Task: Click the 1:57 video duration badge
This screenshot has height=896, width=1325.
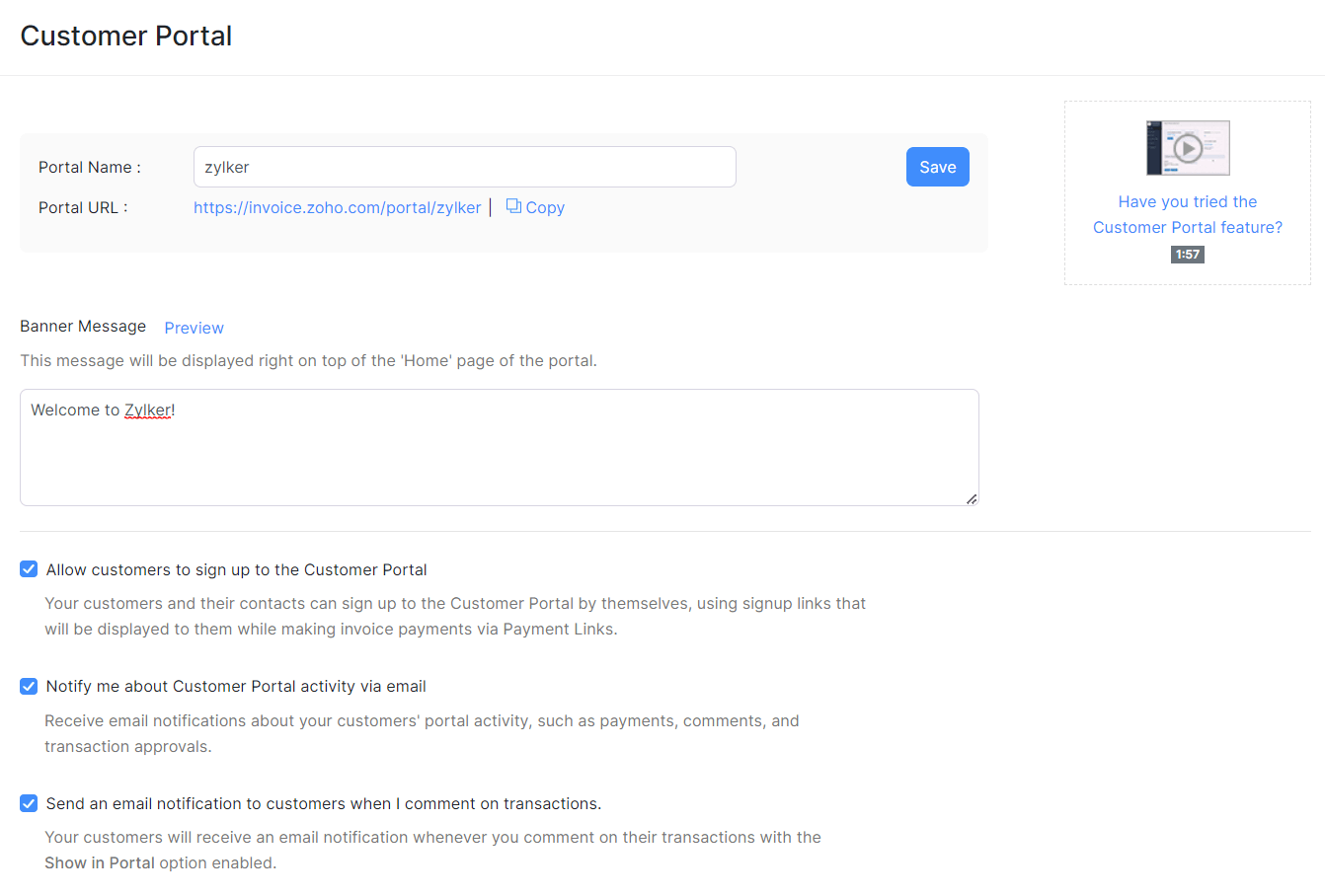Action: click(1187, 254)
